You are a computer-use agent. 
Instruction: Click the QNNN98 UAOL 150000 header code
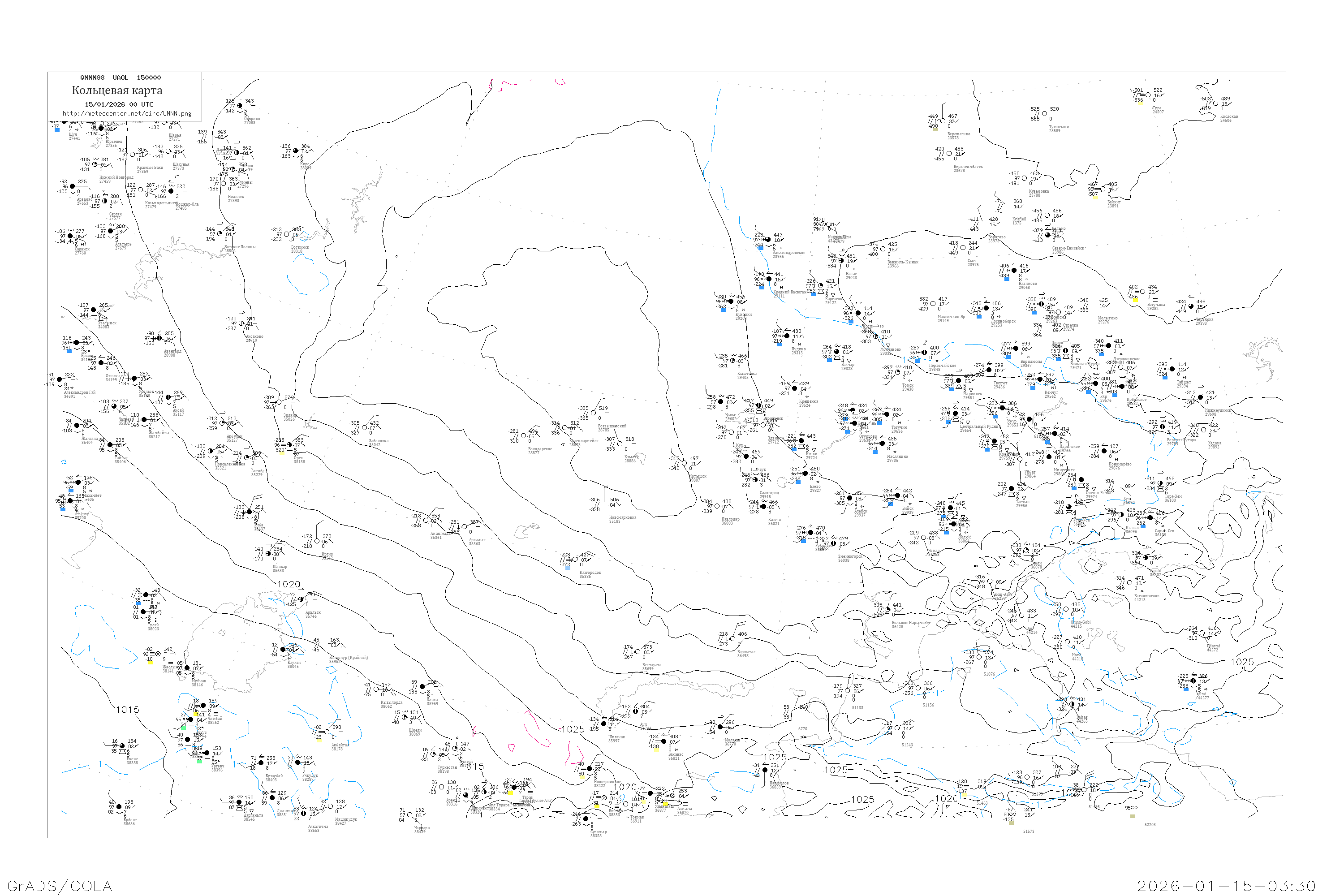(121, 78)
